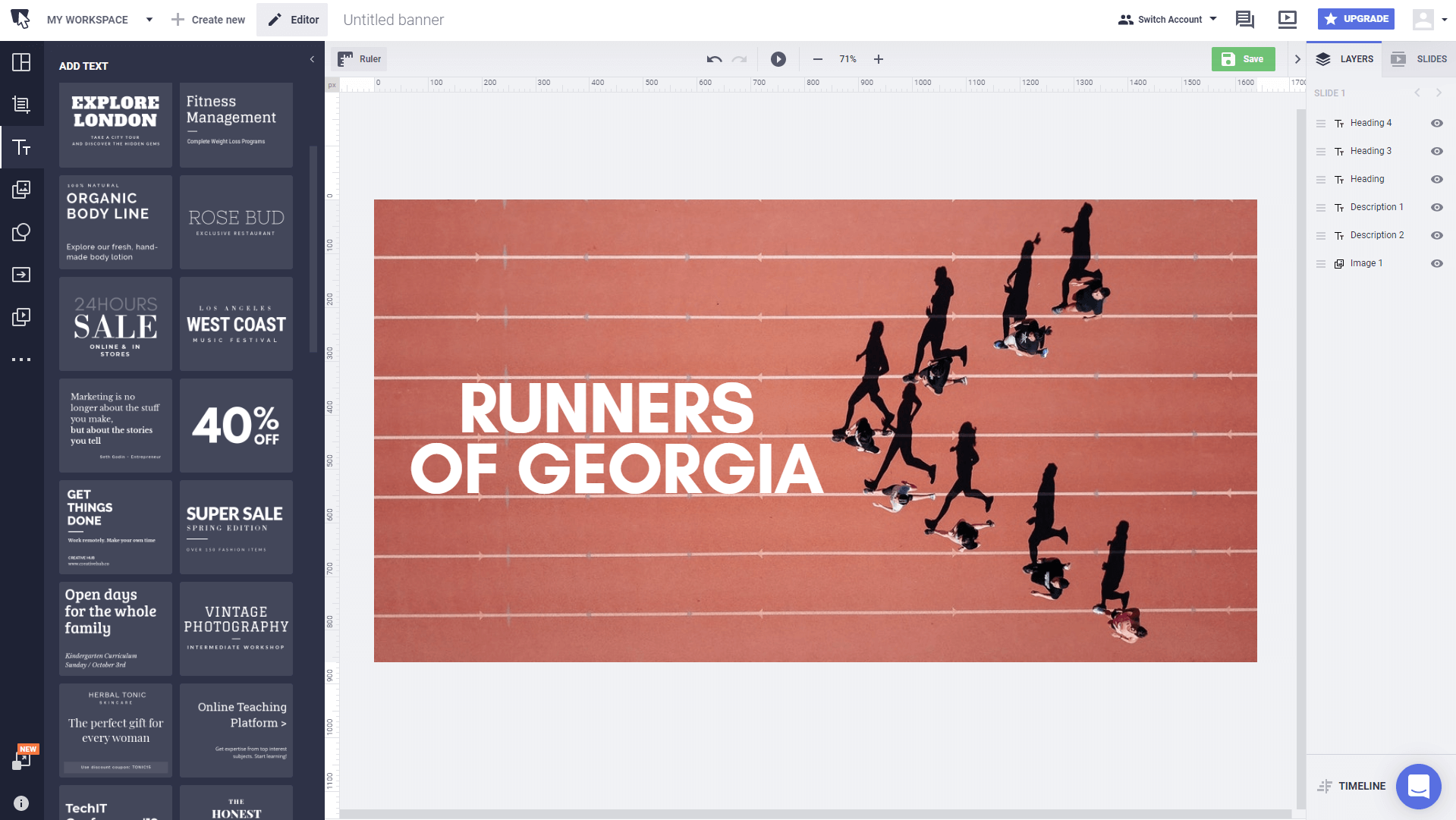The width and height of the screenshot is (1456, 820).
Task: Open the Switch Account dropdown
Action: tap(1168, 20)
